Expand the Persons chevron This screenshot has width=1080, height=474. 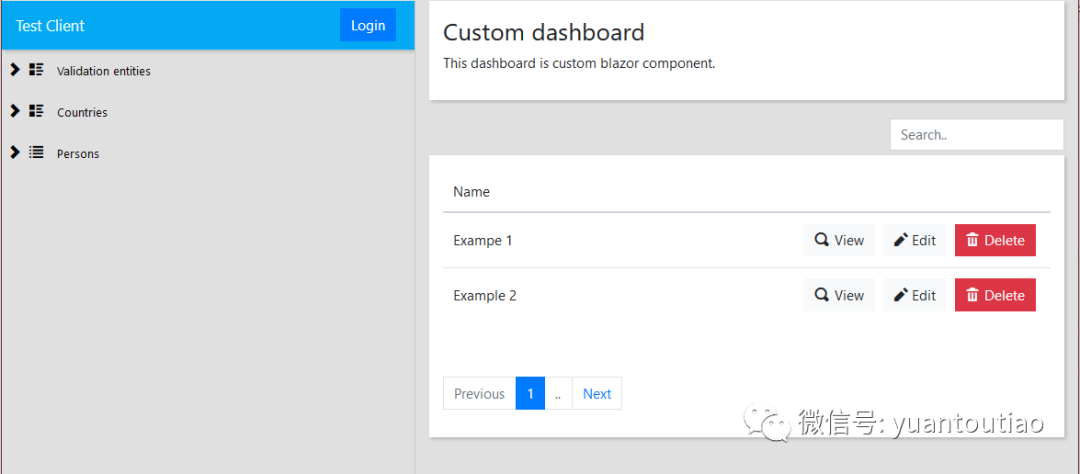click(x=15, y=152)
